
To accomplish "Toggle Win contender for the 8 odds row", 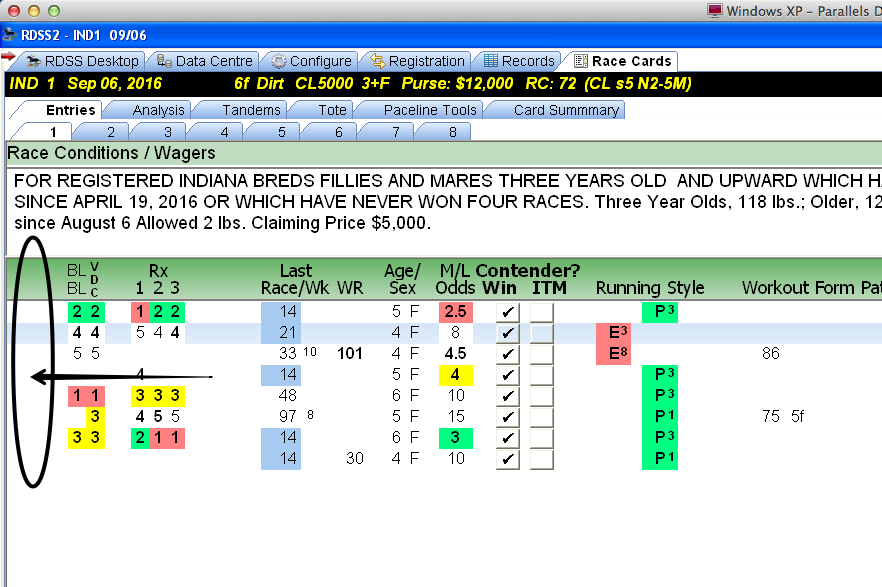I will tap(507, 333).
